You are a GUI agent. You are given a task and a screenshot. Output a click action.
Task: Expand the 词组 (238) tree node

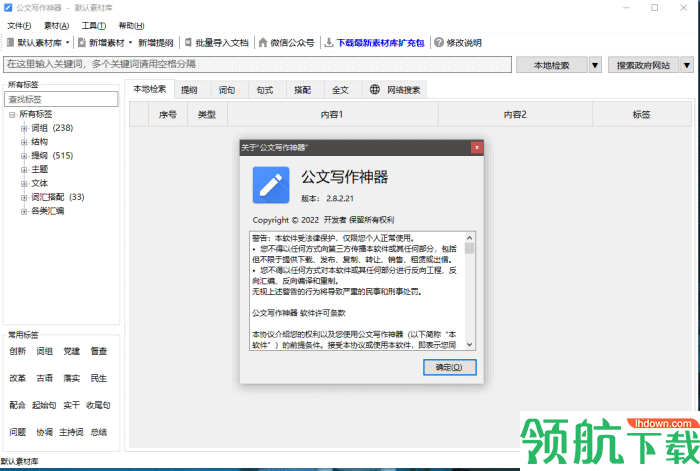(24, 128)
